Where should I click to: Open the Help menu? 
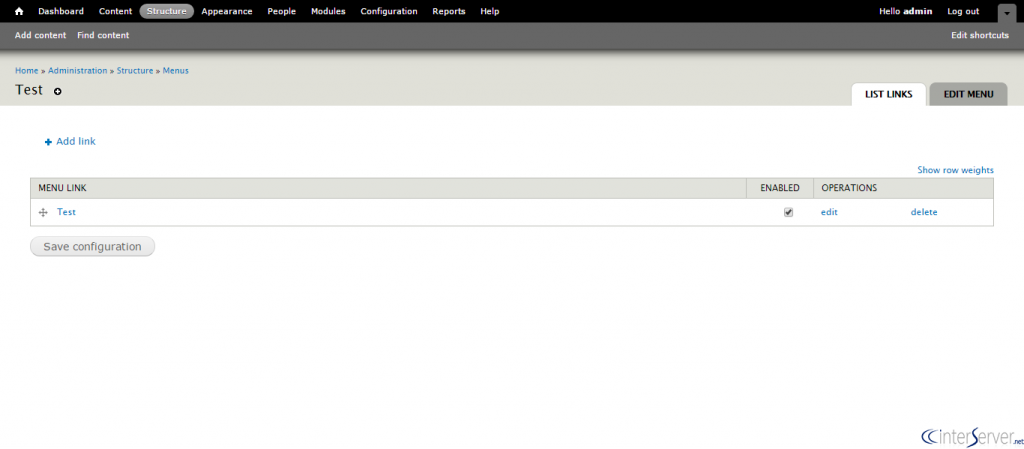[490, 11]
